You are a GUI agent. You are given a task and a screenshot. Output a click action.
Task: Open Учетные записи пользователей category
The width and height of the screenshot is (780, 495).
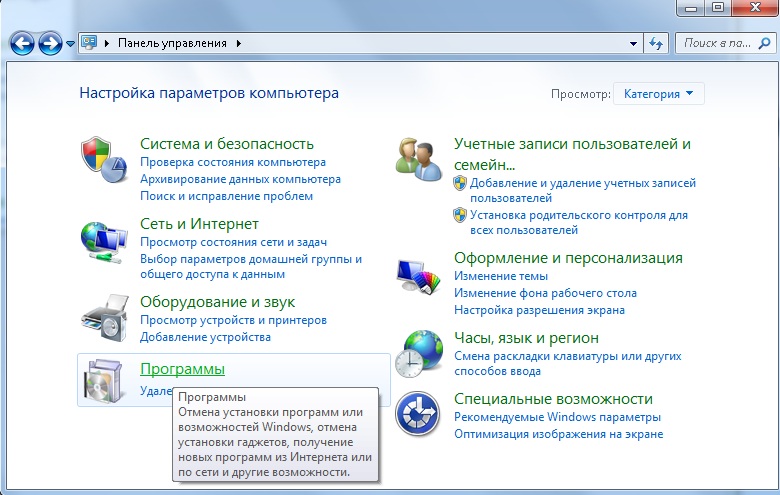[572, 153]
